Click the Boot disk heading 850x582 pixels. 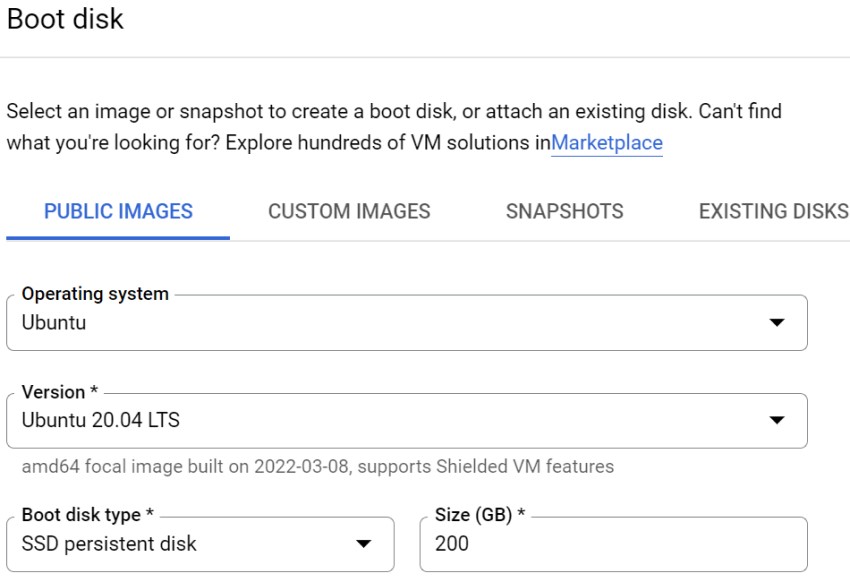pos(66,19)
